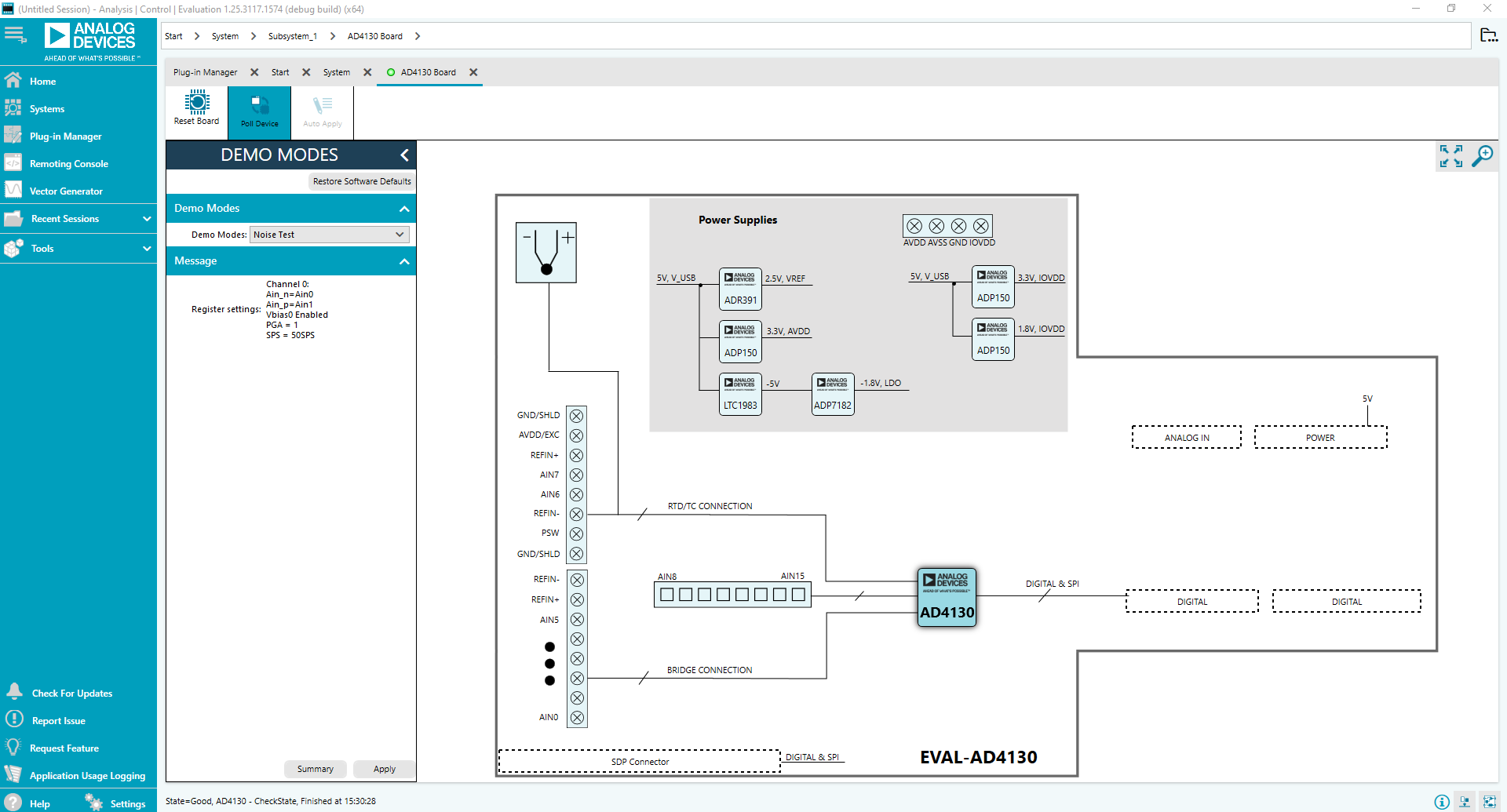Click breadcrumb arrow after System
The width and height of the screenshot is (1507, 812).
coord(253,36)
